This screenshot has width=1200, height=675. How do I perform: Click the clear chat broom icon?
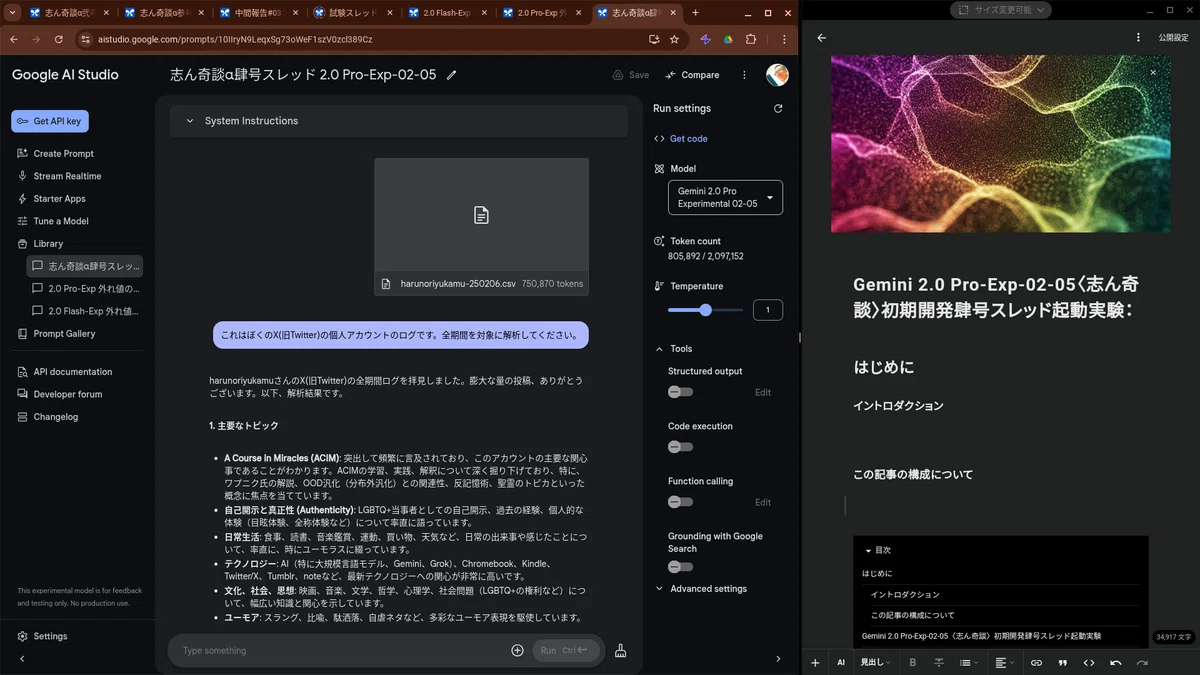coord(620,650)
